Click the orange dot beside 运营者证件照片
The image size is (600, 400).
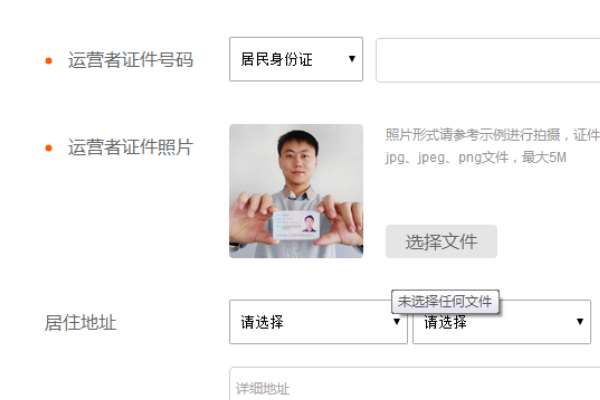click(49, 148)
